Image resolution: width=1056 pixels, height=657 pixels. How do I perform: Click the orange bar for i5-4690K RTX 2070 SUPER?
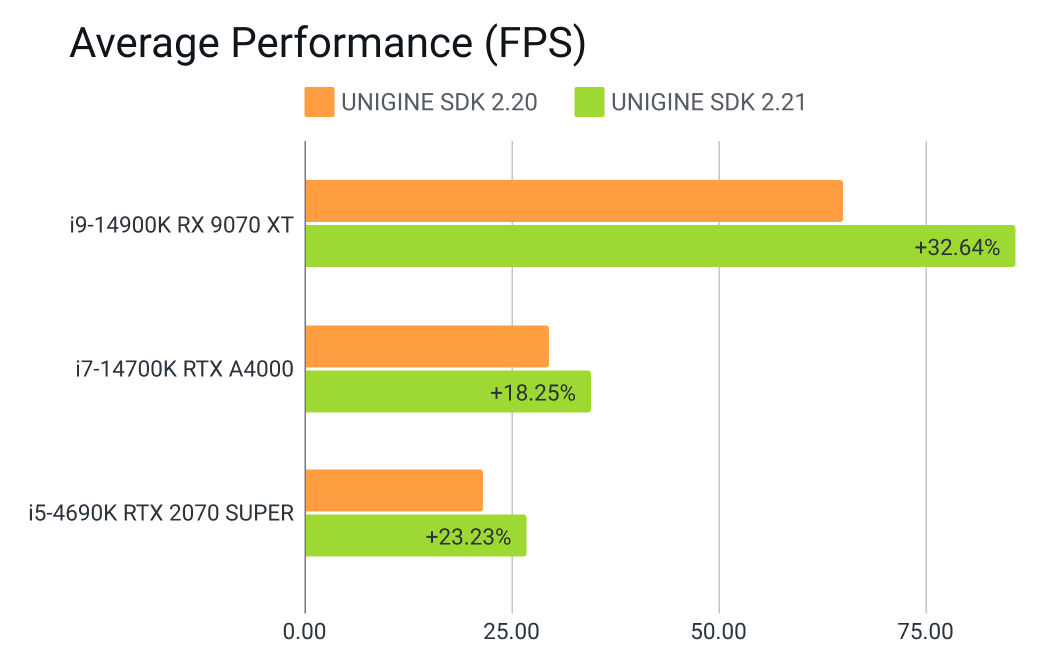pos(393,491)
